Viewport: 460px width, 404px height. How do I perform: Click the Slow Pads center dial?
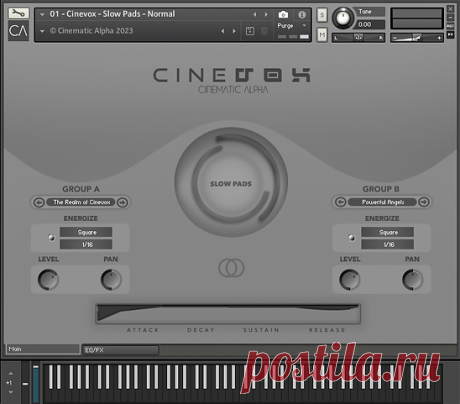pos(231,183)
